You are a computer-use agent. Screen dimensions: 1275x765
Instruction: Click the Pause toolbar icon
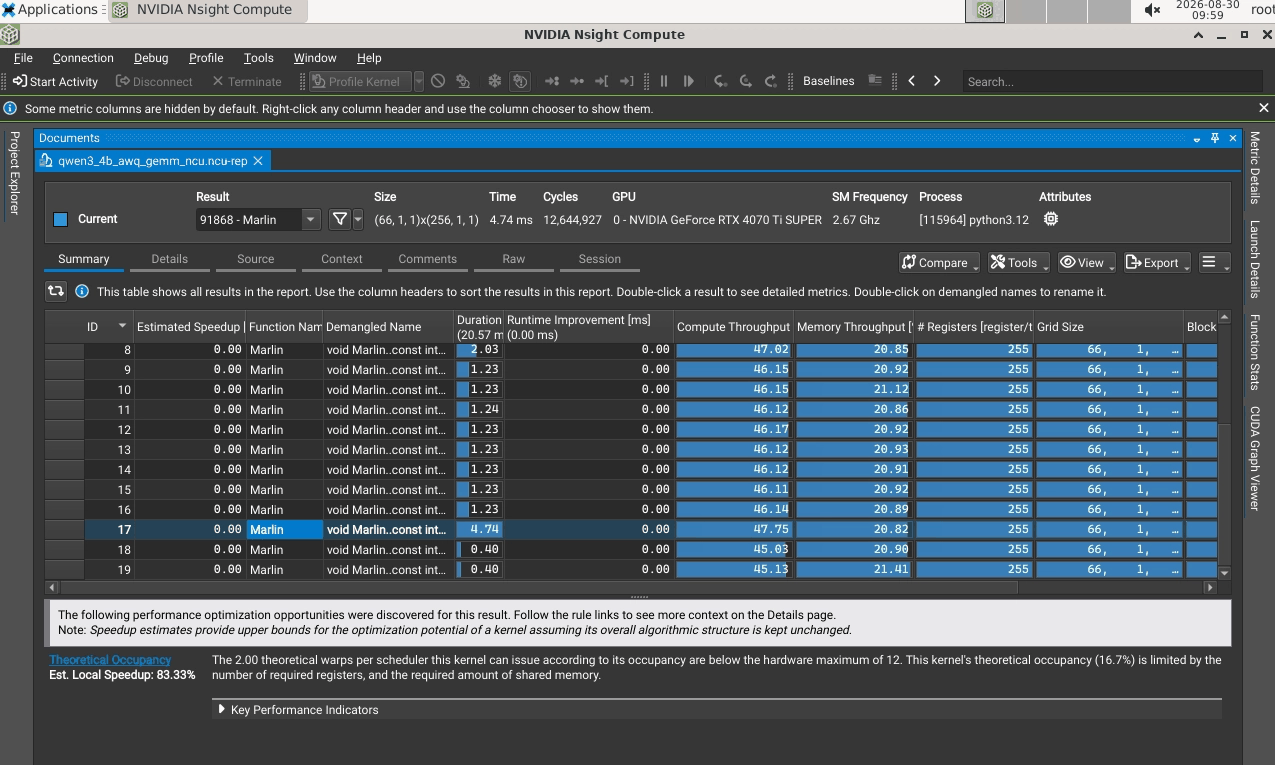(x=663, y=81)
